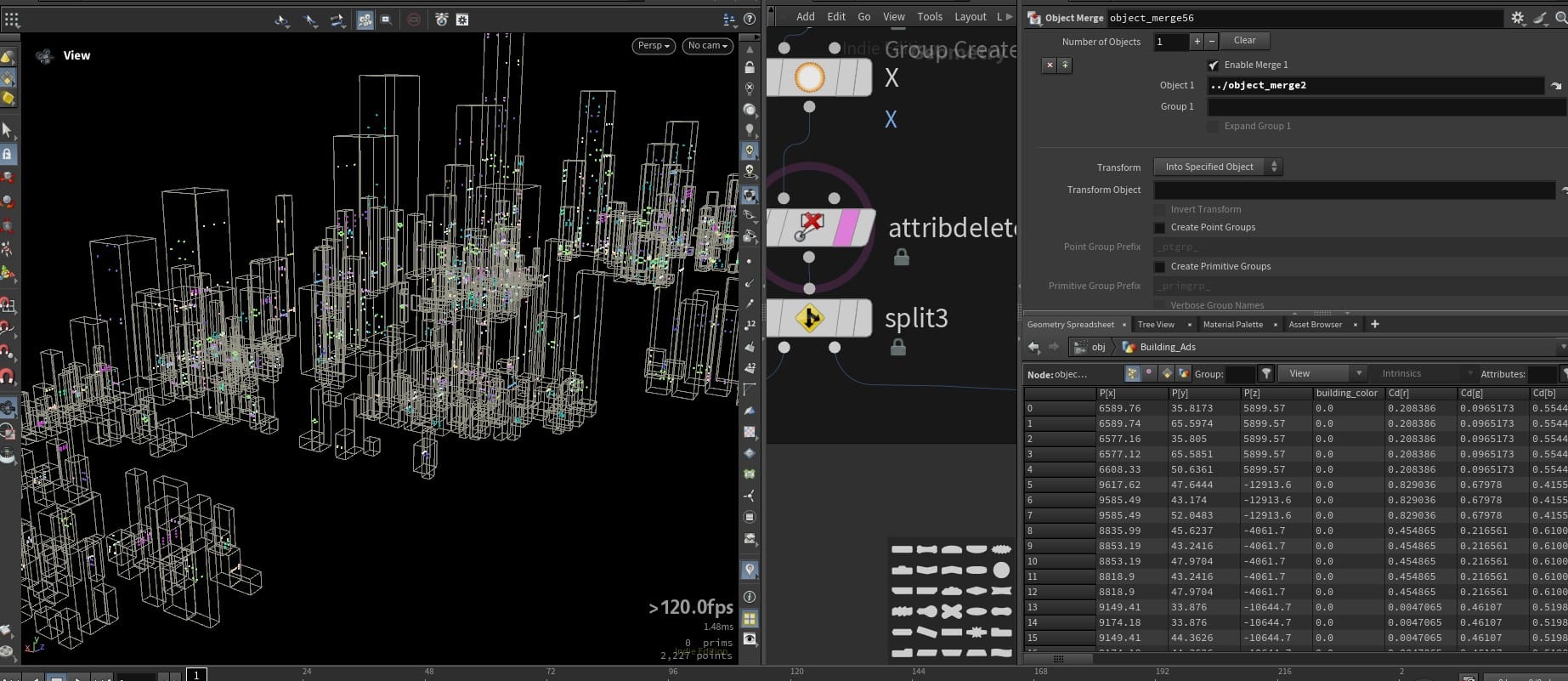Image resolution: width=1568 pixels, height=681 pixels.
Task: Click the group filter funnel icon
Action: coord(1266,373)
